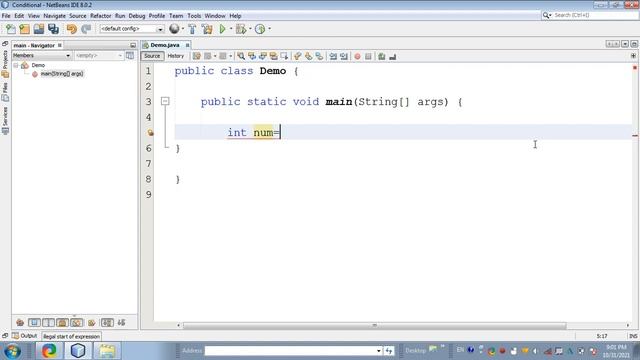Click the Clean and Build icon
Image resolution: width=640 pixels, height=360 pixels.
pos(207,29)
